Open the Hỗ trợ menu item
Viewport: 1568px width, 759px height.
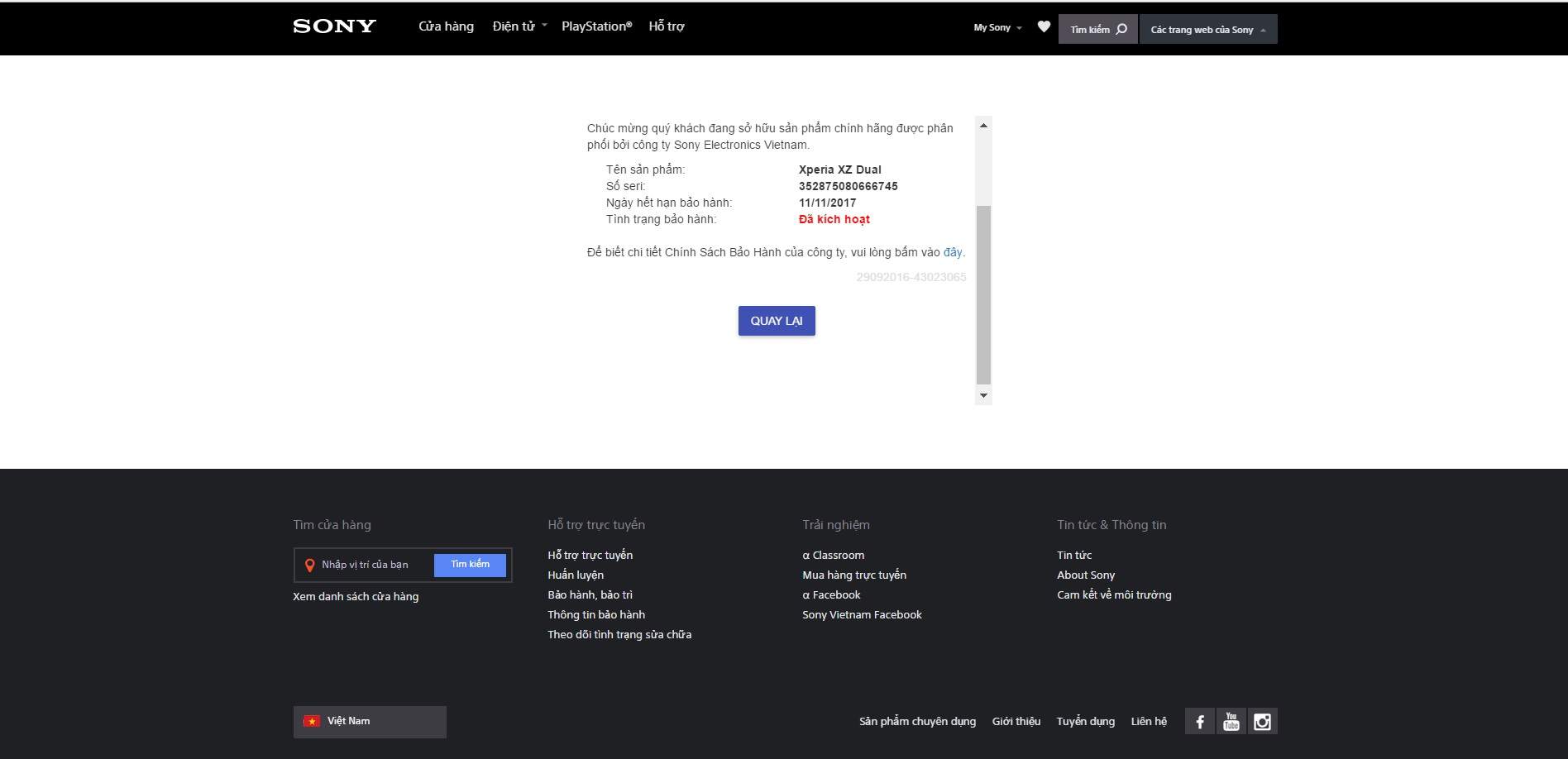click(x=667, y=26)
